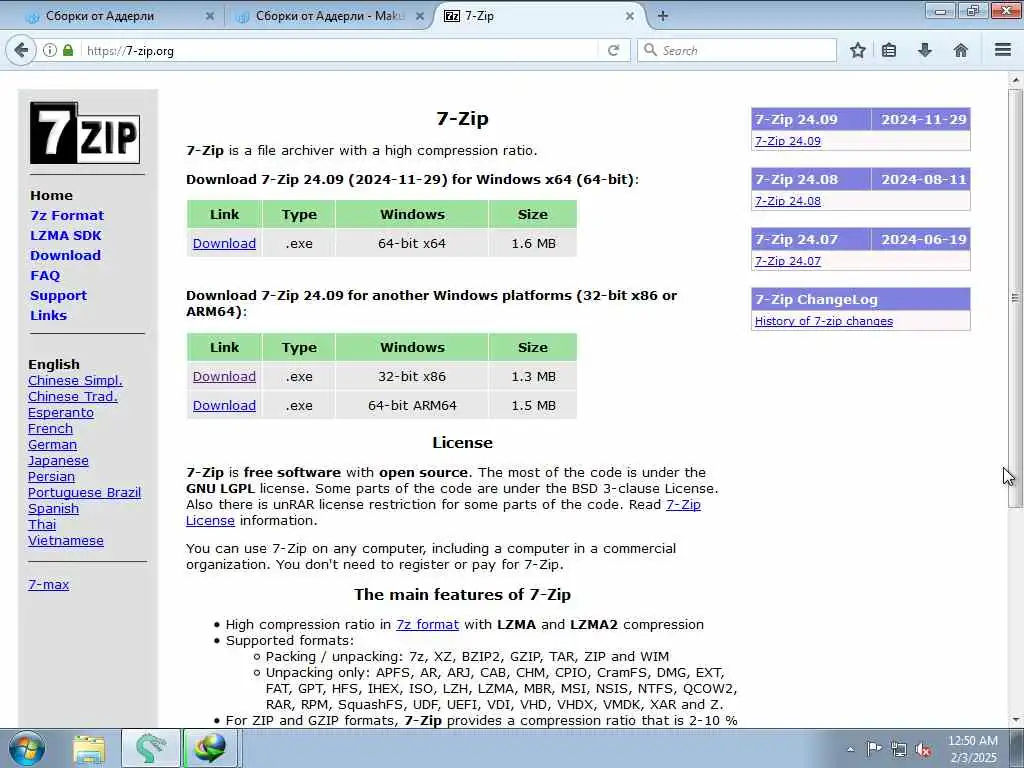Close the Сборки от Аддерли - Maku tab

coord(420,16)
